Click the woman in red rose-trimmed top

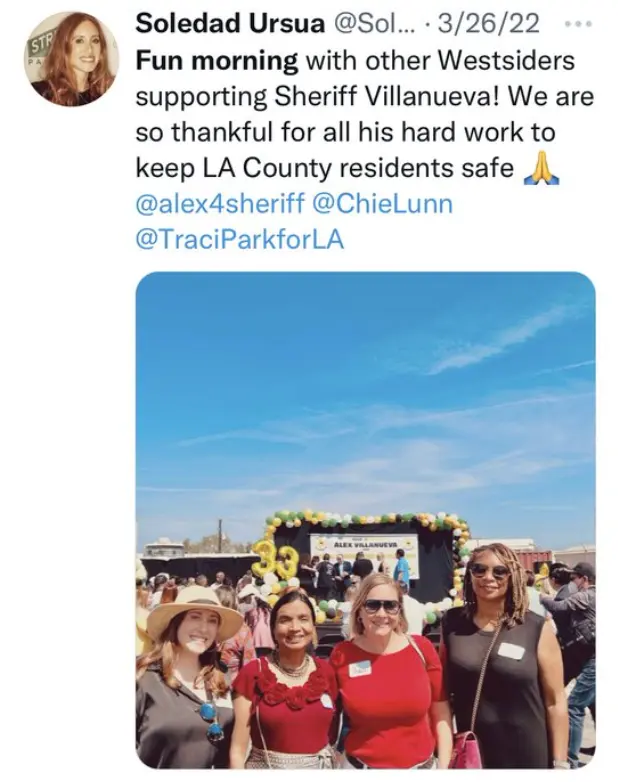click(287, 678)
